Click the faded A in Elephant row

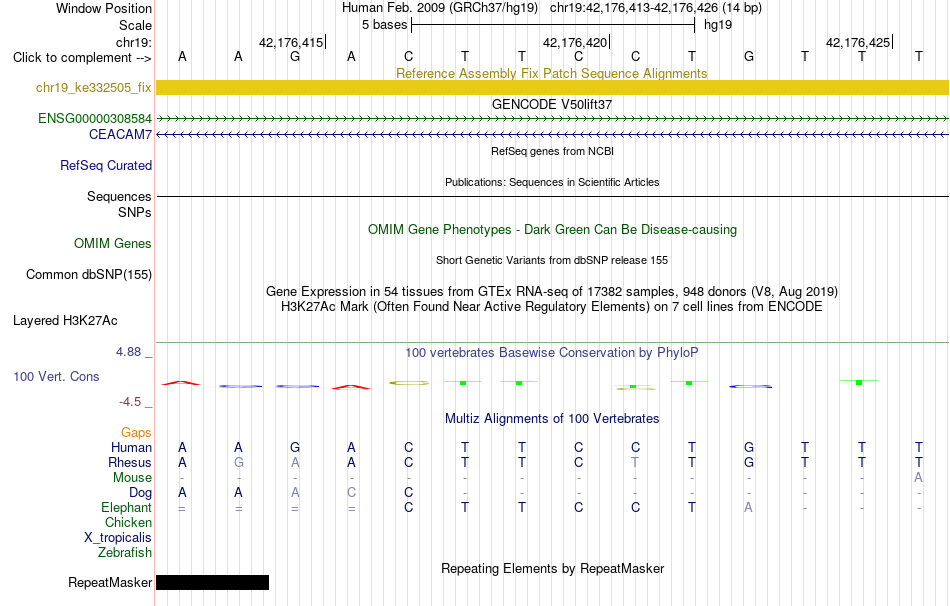[x=748, y=507]
